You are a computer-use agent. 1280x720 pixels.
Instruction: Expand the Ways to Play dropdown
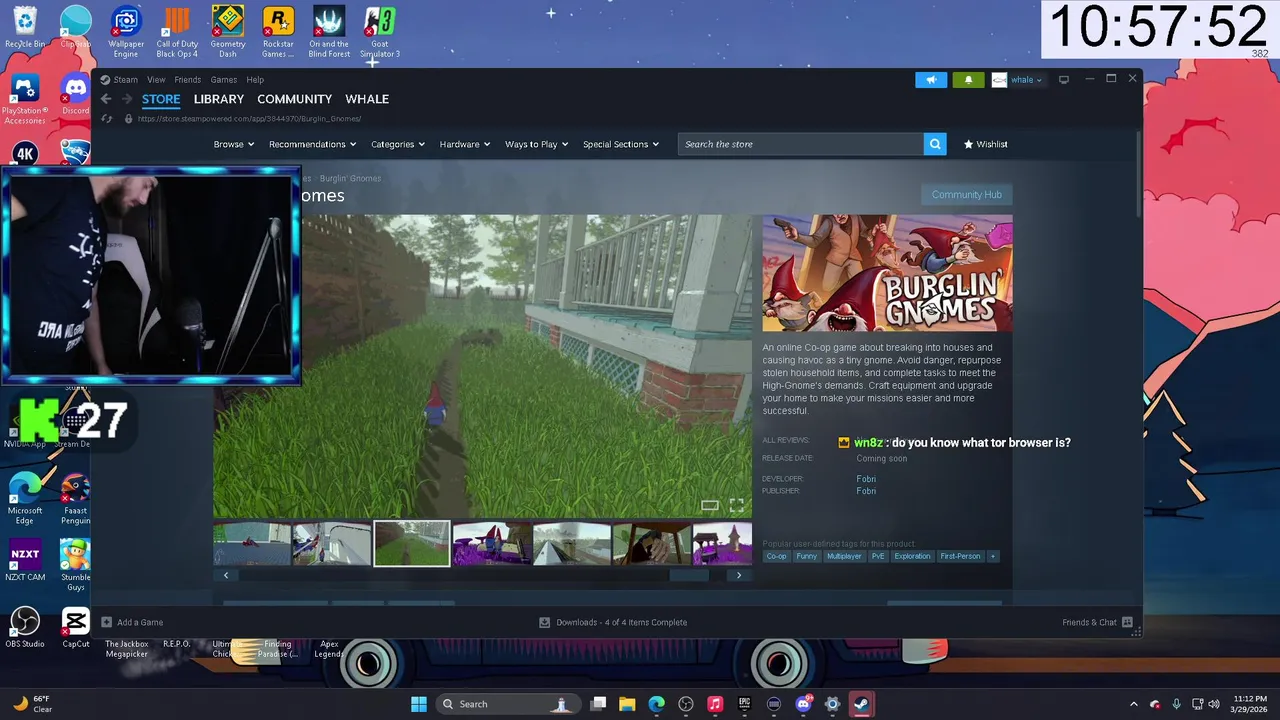click(536, 144)
